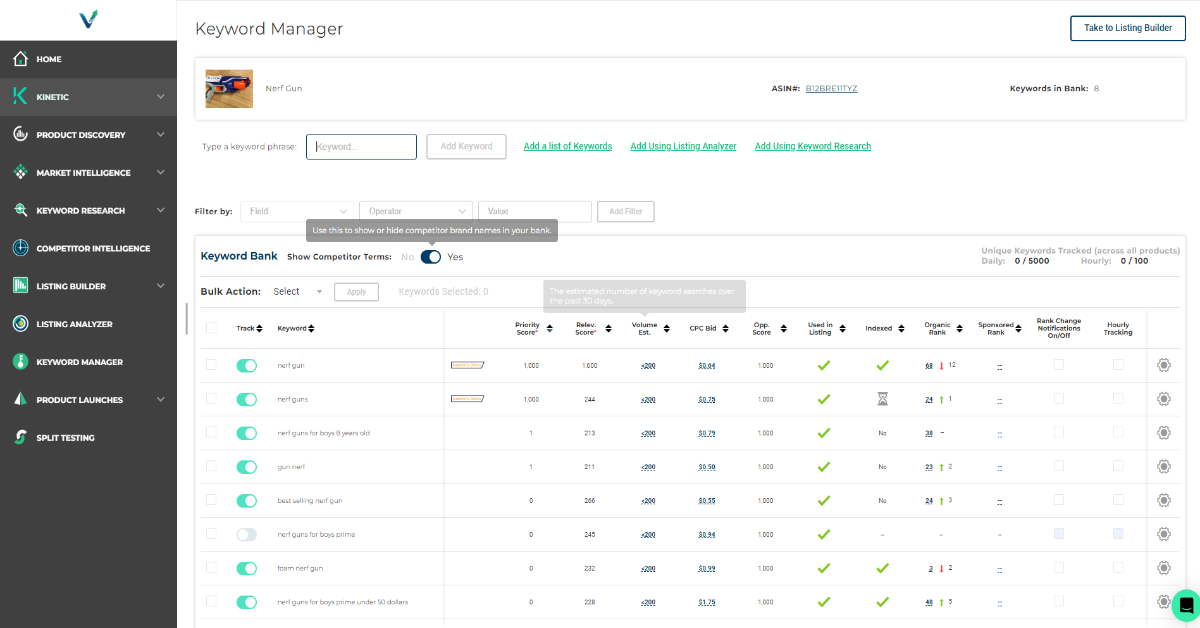Click the Home house icon in sidebar
Image resolution: width=1200 pixels, height=628 pixels.
click(20, 59)
